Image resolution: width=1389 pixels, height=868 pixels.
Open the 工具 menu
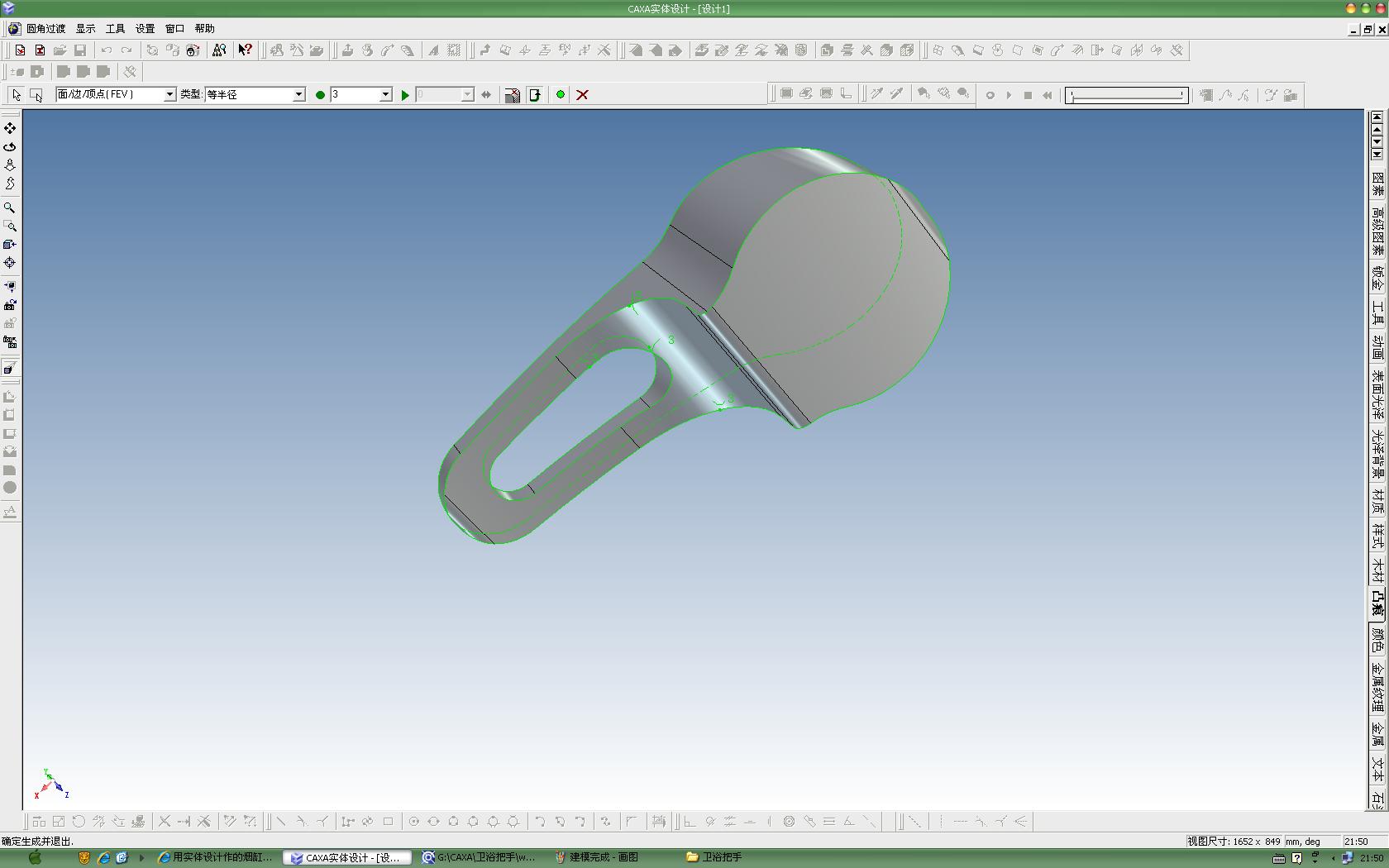coord(115,29)
